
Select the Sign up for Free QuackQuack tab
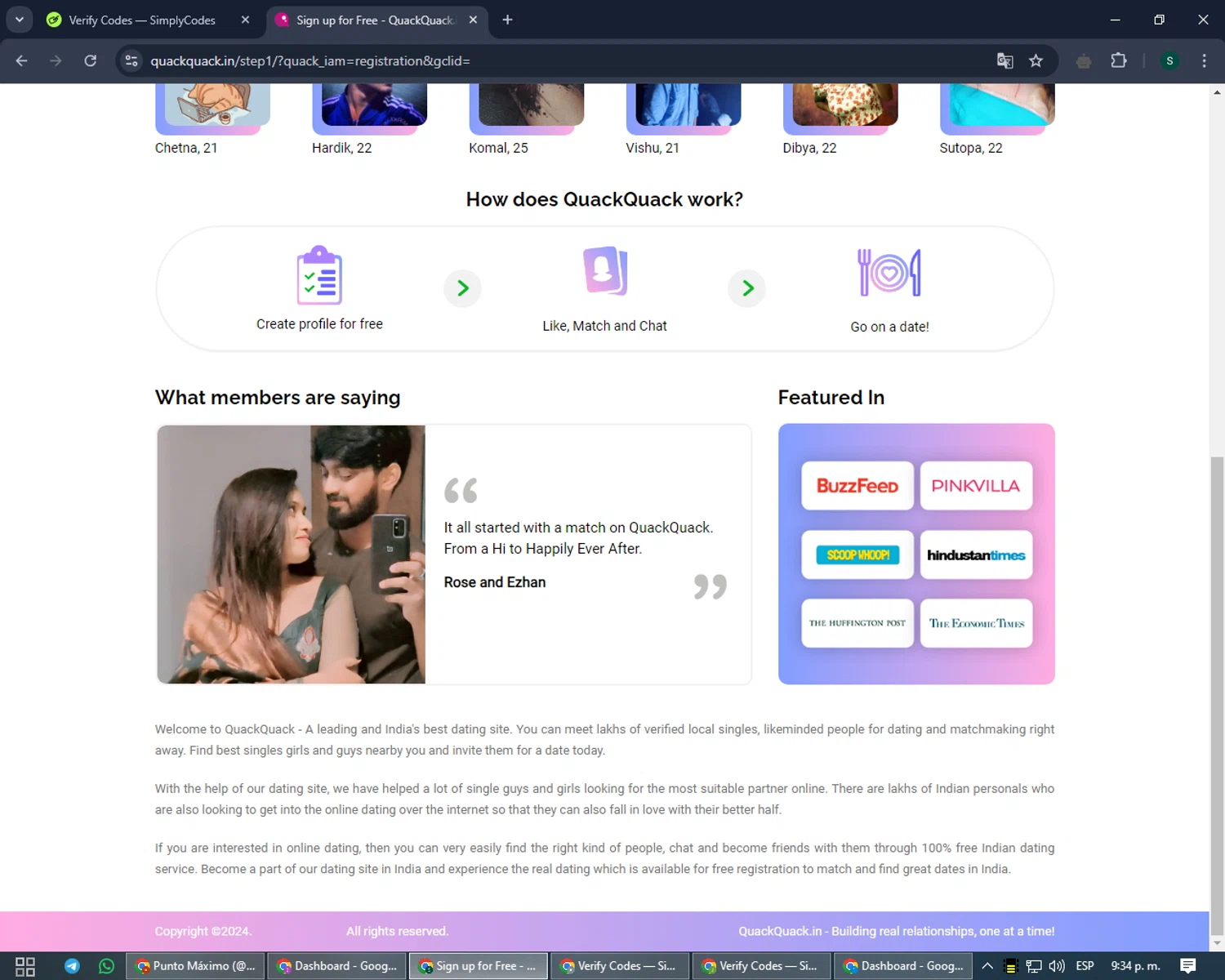tap(375, 20)
